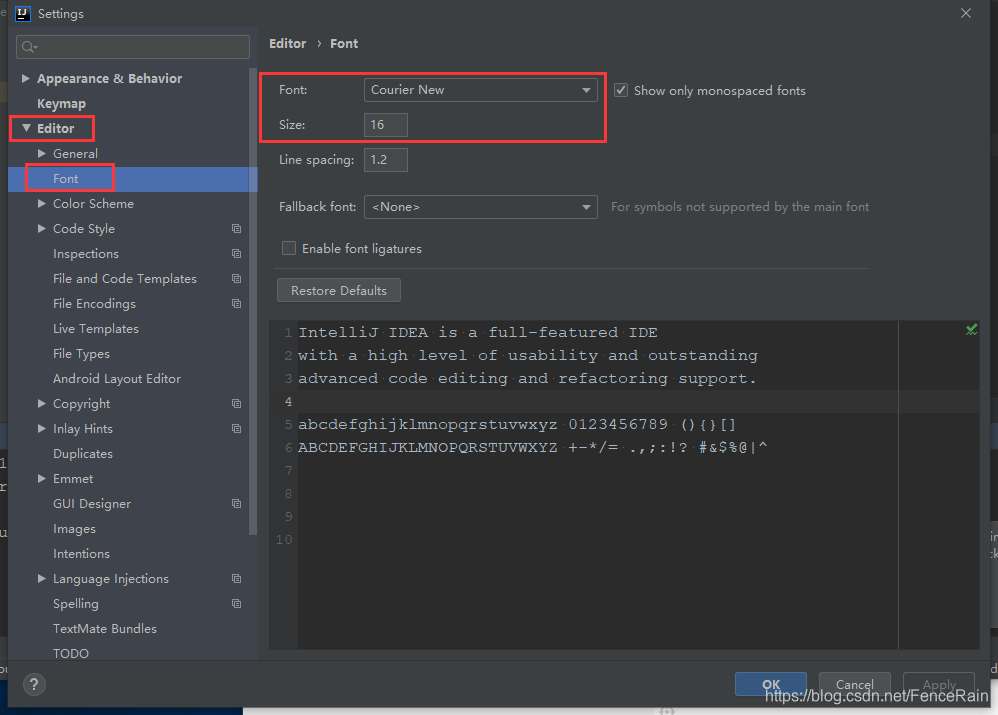Screen dimensions: 998x715
Task: Toggle Show only monospaced fonts checkbox
Action: click(621, 90)
